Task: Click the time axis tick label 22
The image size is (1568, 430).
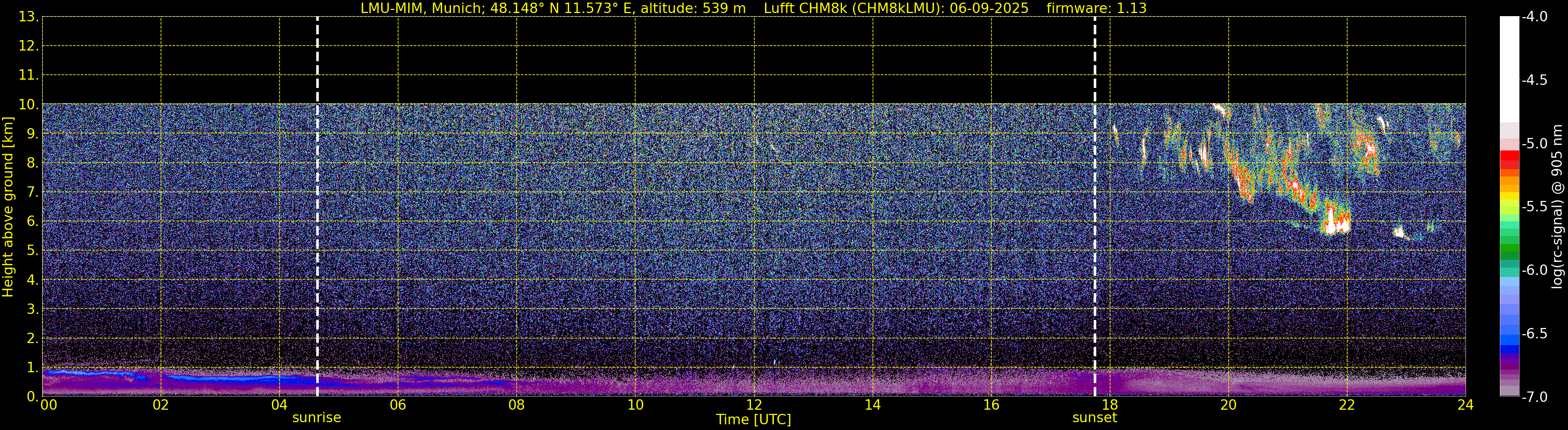Action: click(1347, 405)
